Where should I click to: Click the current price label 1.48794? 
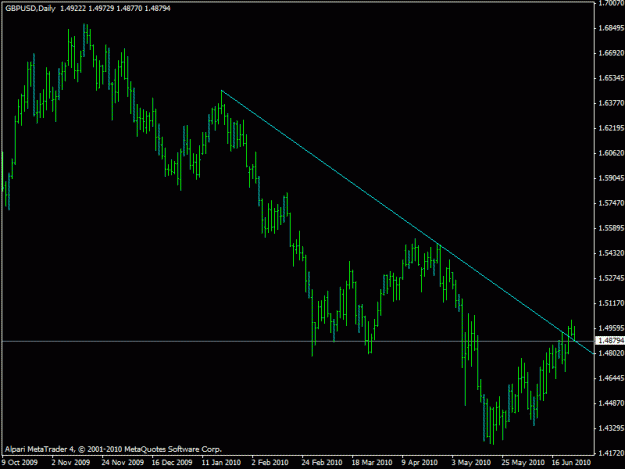point(611,341)
